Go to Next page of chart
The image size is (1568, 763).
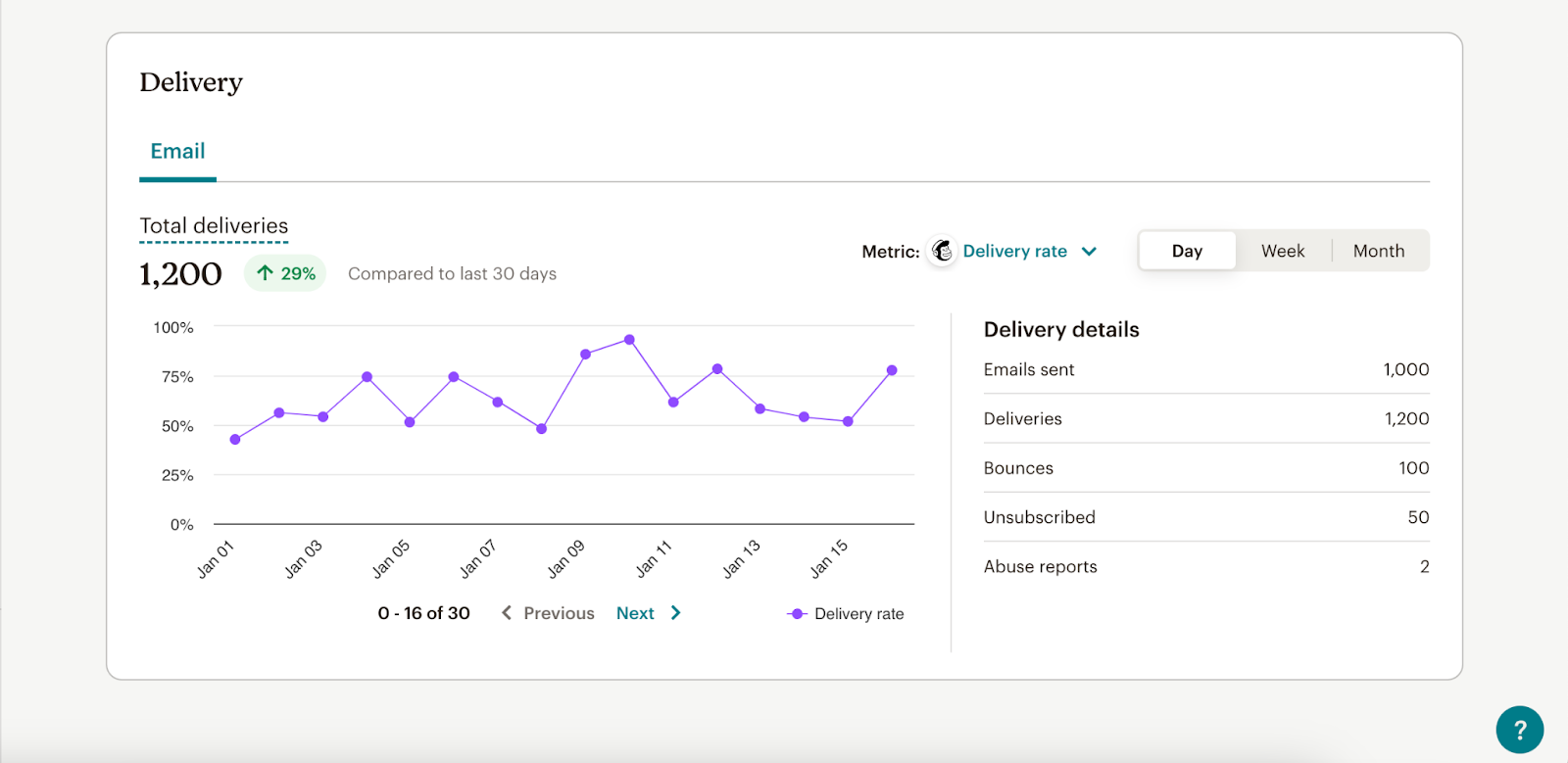649,613
